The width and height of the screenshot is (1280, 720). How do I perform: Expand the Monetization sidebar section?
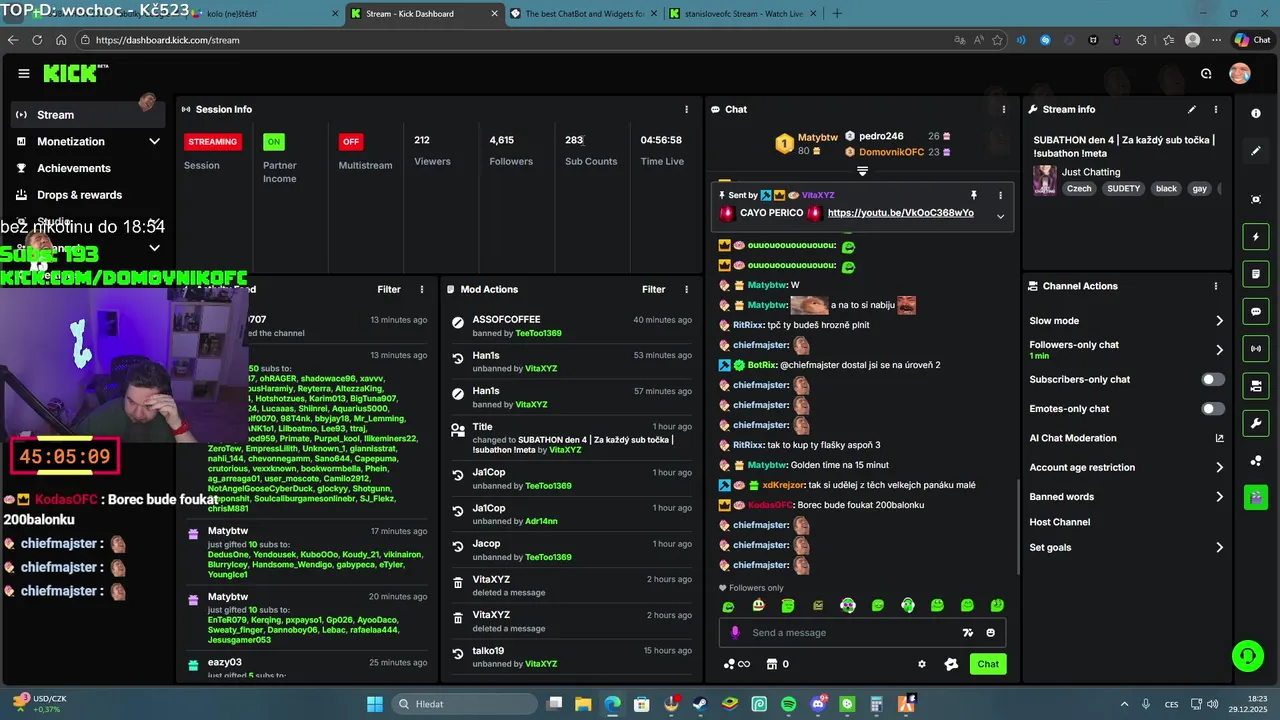[89, 141]
